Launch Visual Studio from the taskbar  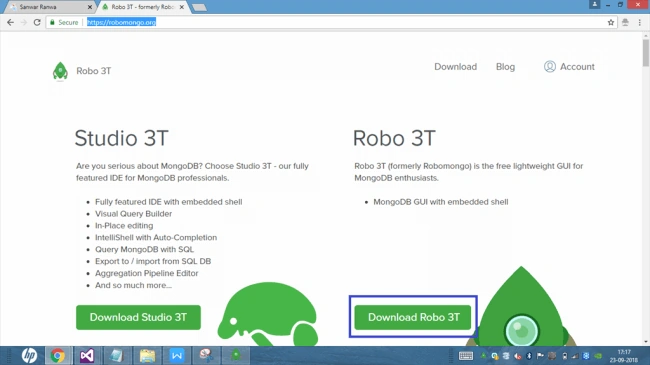tap(87, 355)
